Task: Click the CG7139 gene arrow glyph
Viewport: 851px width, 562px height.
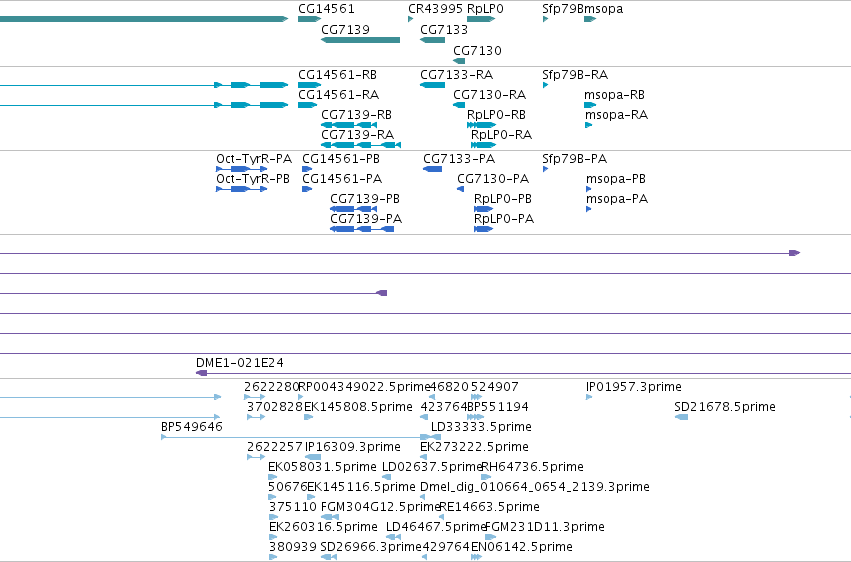Action: coord(360,40)
